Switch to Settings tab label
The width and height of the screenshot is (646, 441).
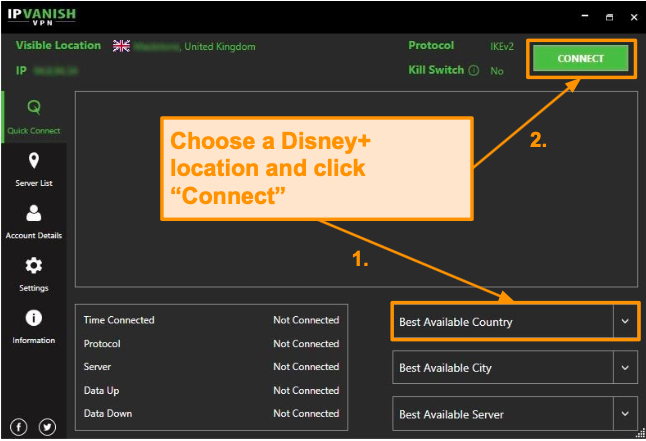pos(34,288)
